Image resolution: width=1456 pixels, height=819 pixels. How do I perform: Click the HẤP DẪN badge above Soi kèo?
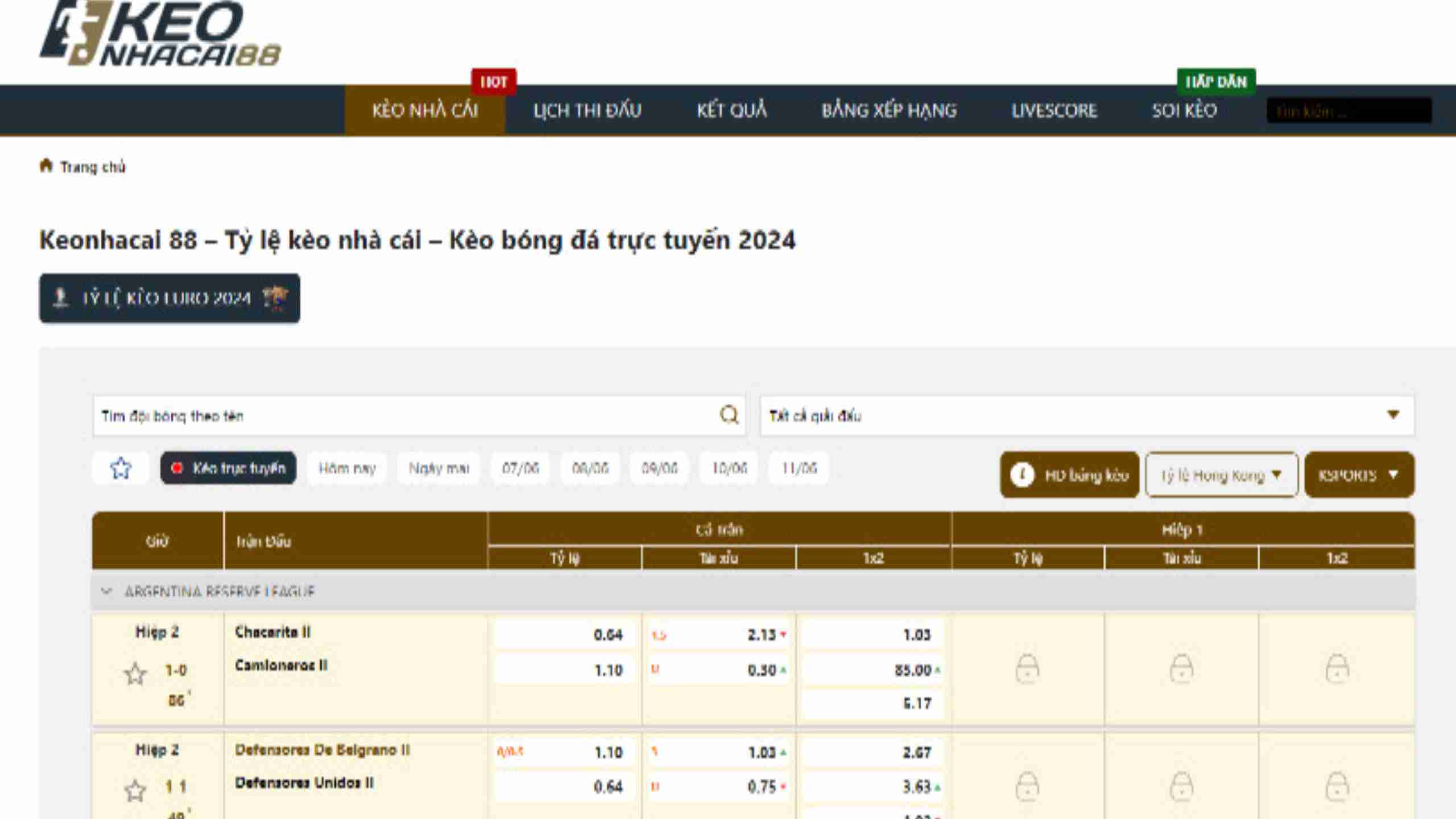(1216, 82)
